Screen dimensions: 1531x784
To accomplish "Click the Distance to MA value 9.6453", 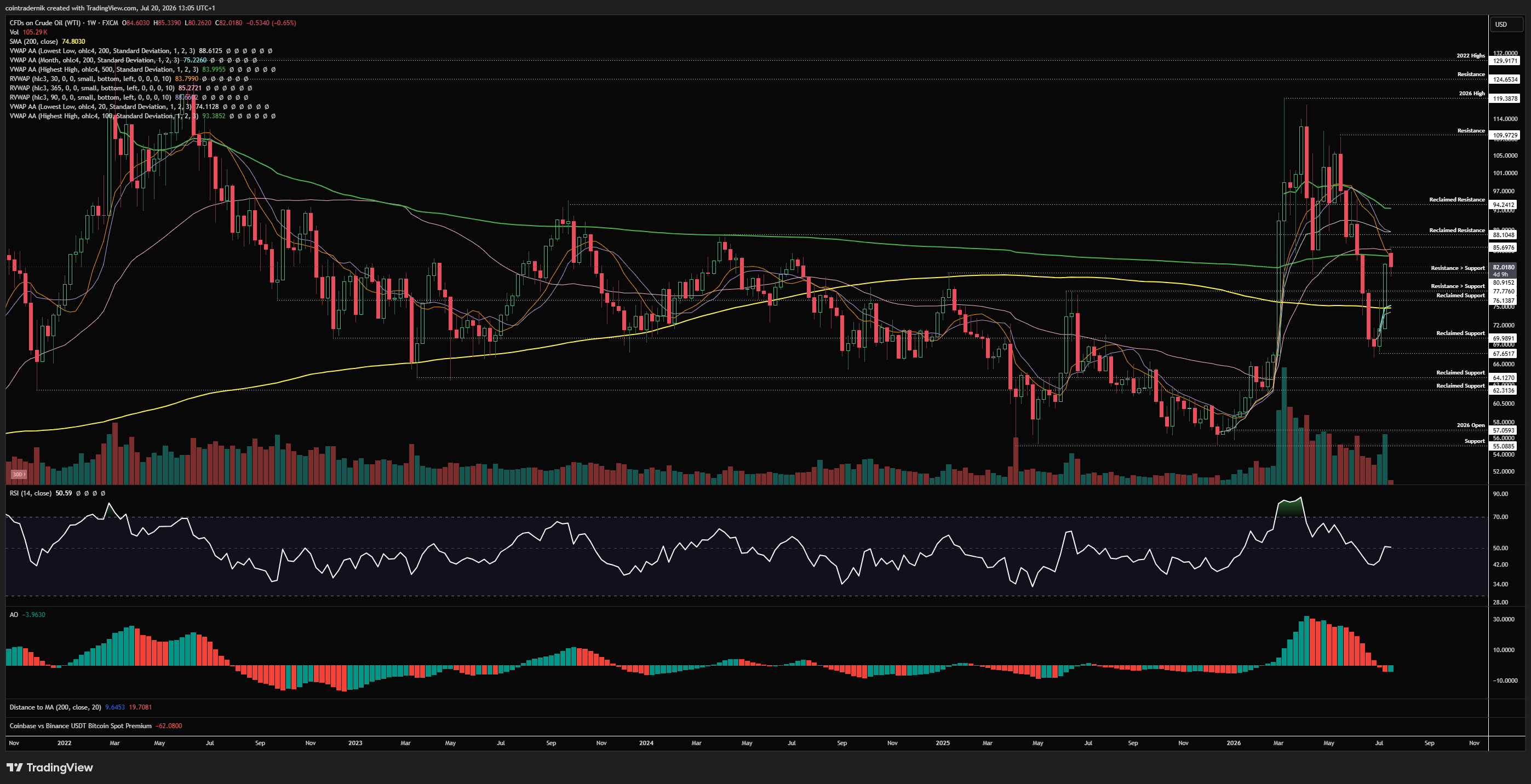I will [x=115, y=707].
